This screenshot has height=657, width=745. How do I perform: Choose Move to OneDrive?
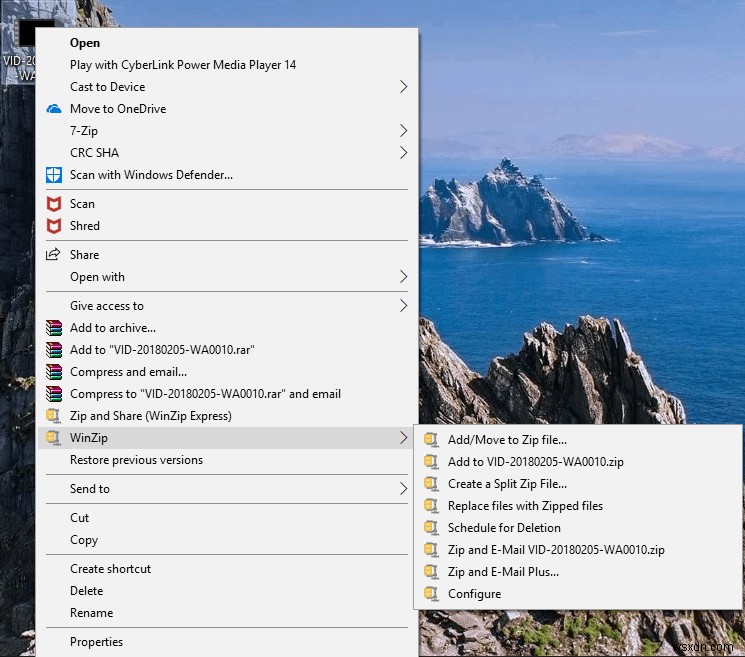(x=227, y=109)
